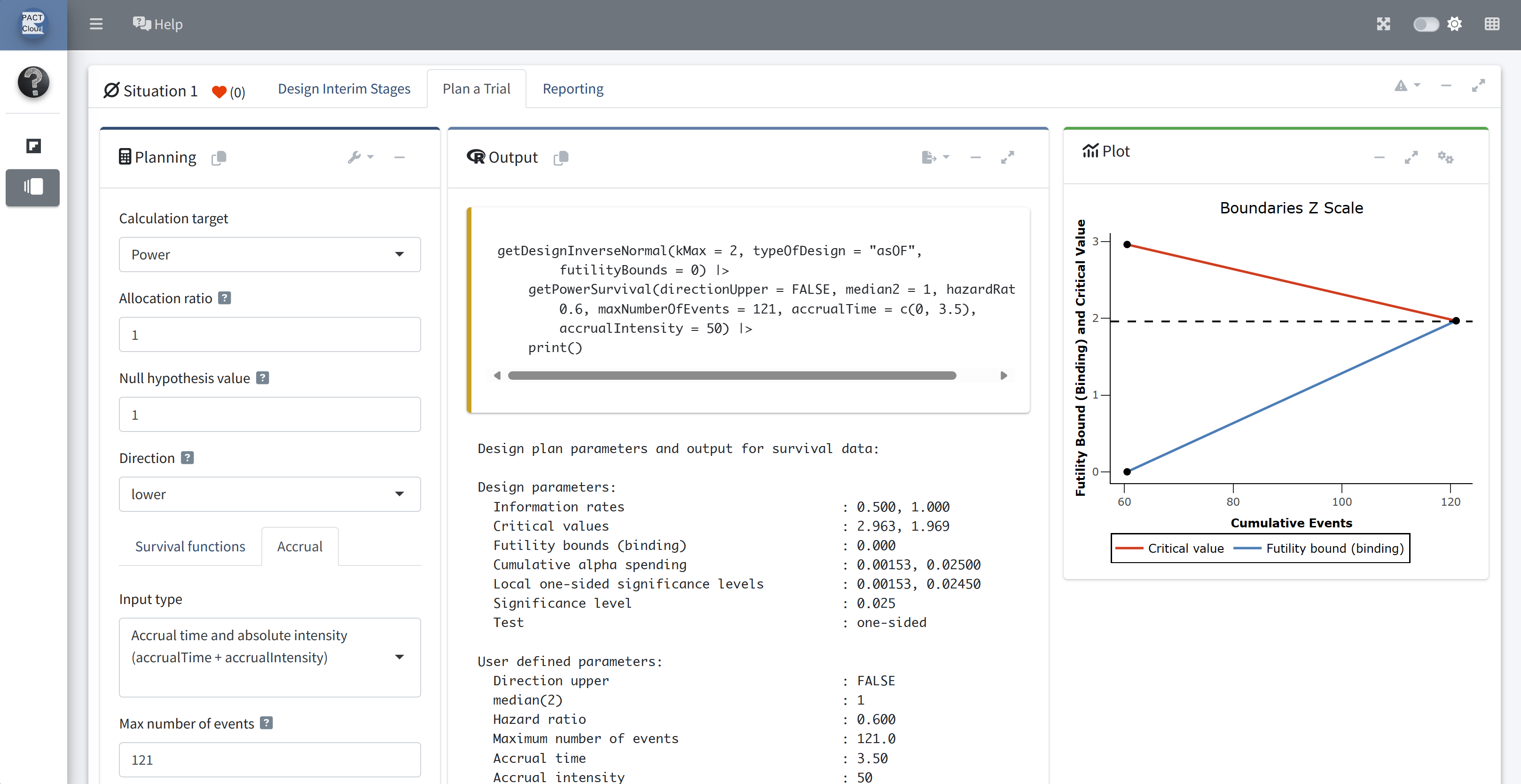Expand the Output panel to fullscreen
The image size is (1521, 784).
[1007, 157]
